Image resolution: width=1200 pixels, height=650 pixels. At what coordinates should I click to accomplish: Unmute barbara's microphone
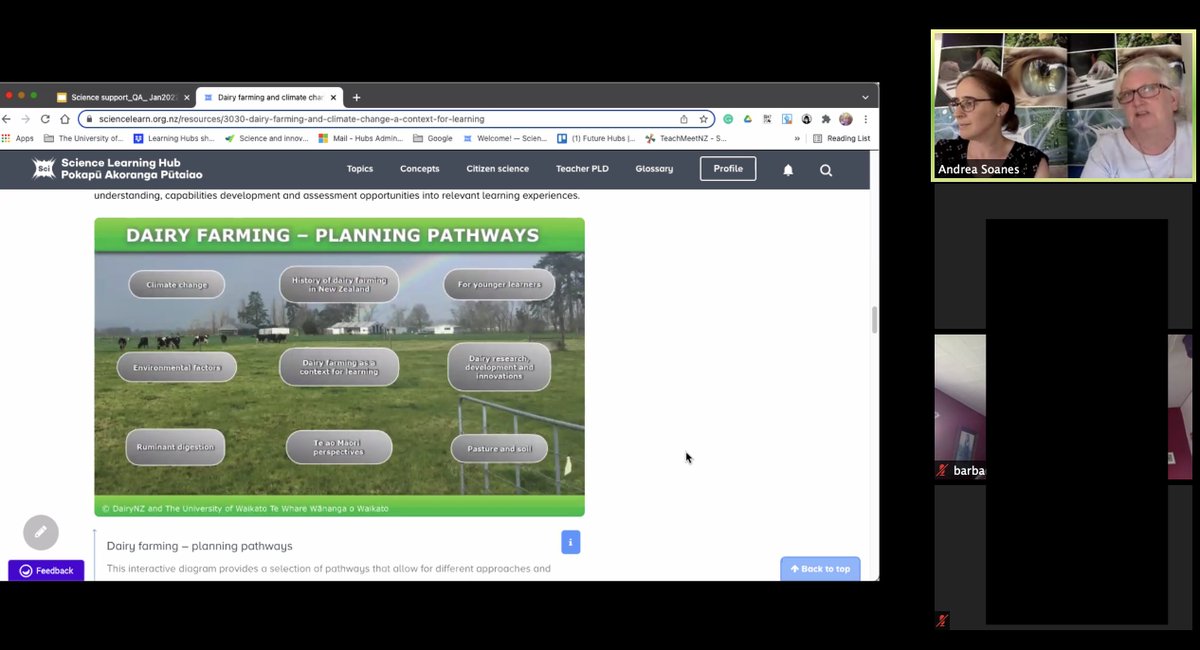pyautogui.click(x=941, y=470)
